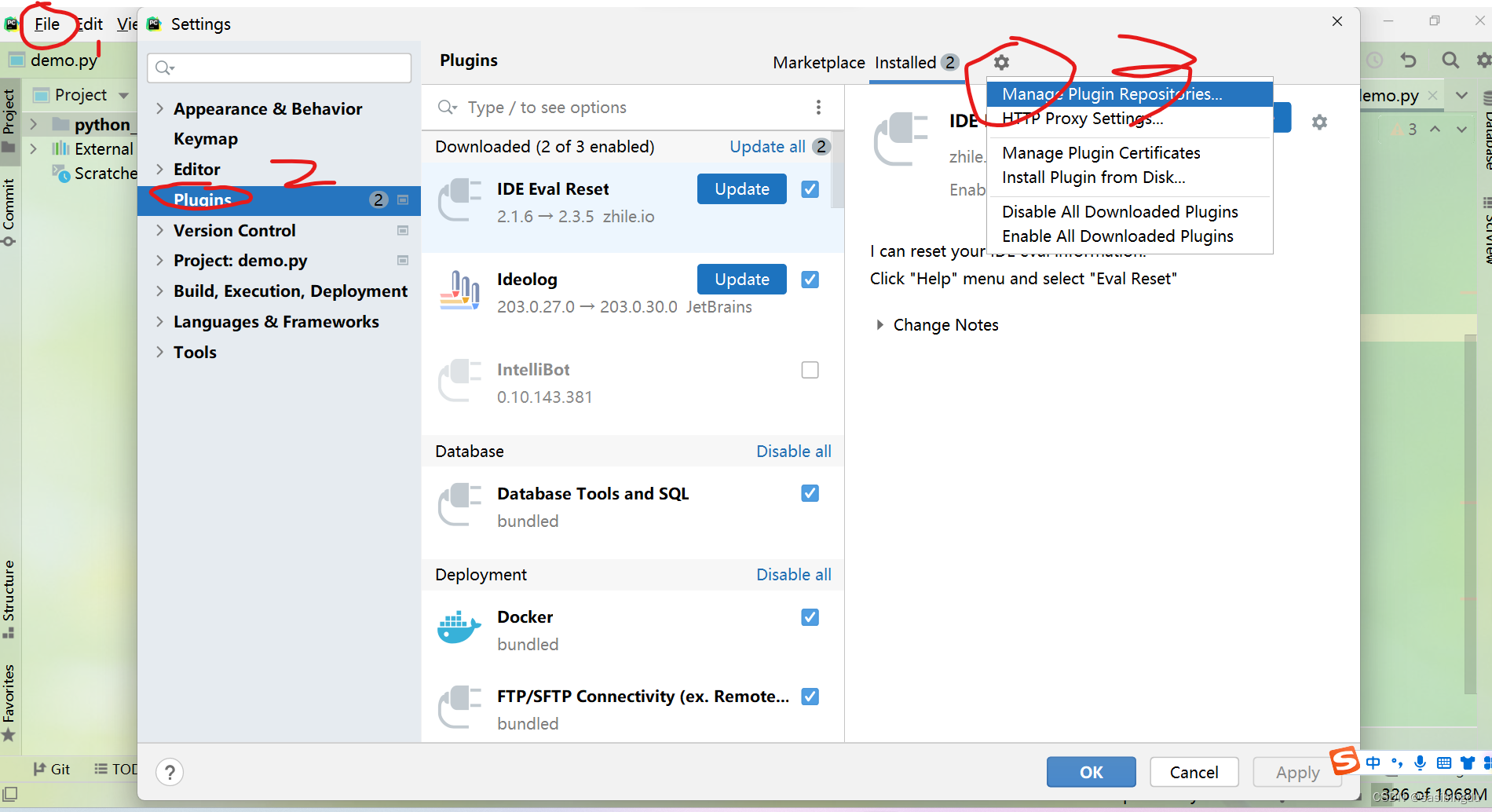Click the Docker whale icon
This screenshot has height=812, width=1492.
coord(459,628)
